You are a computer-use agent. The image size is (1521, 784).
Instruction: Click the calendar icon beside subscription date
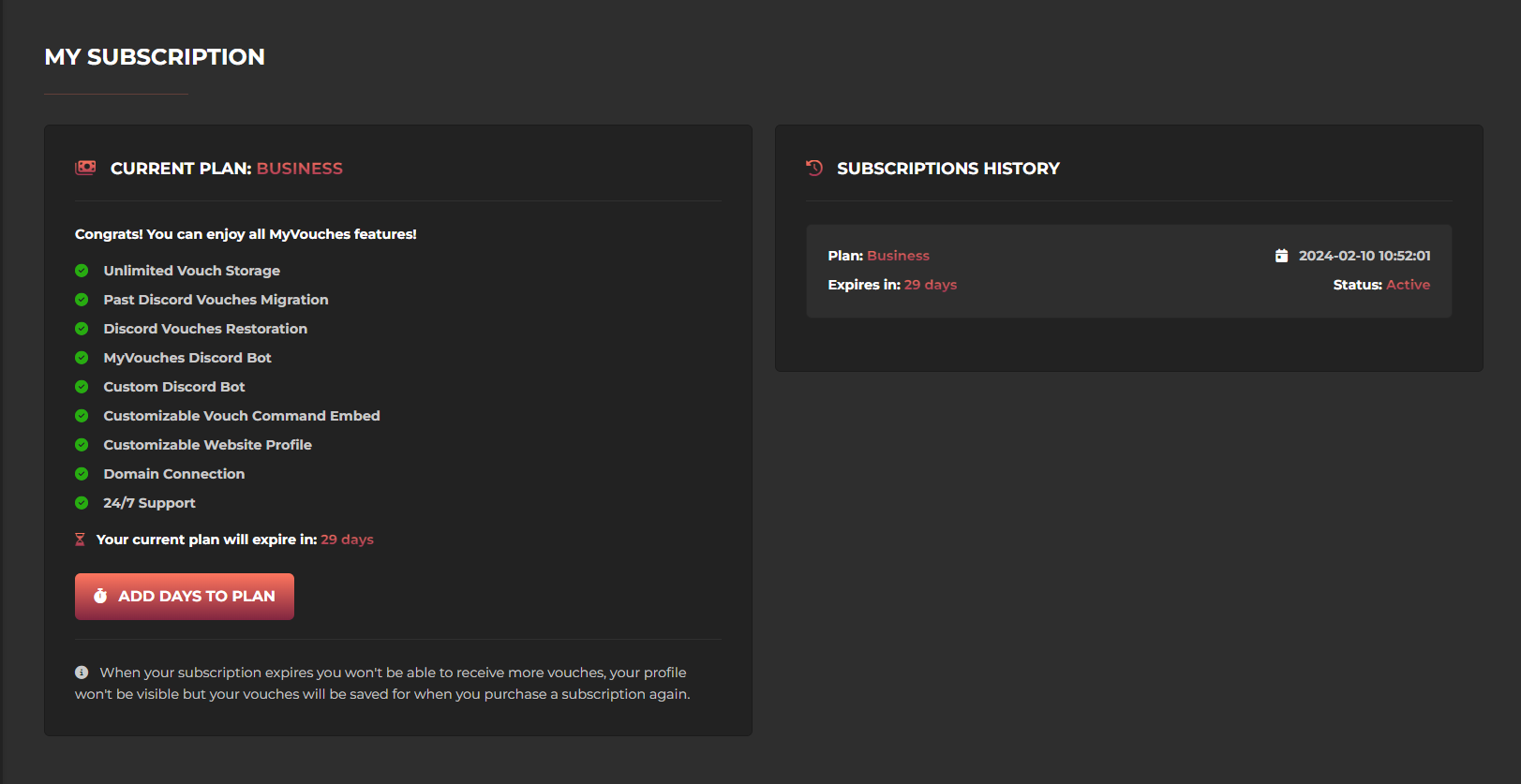(x=1281, y=256)
